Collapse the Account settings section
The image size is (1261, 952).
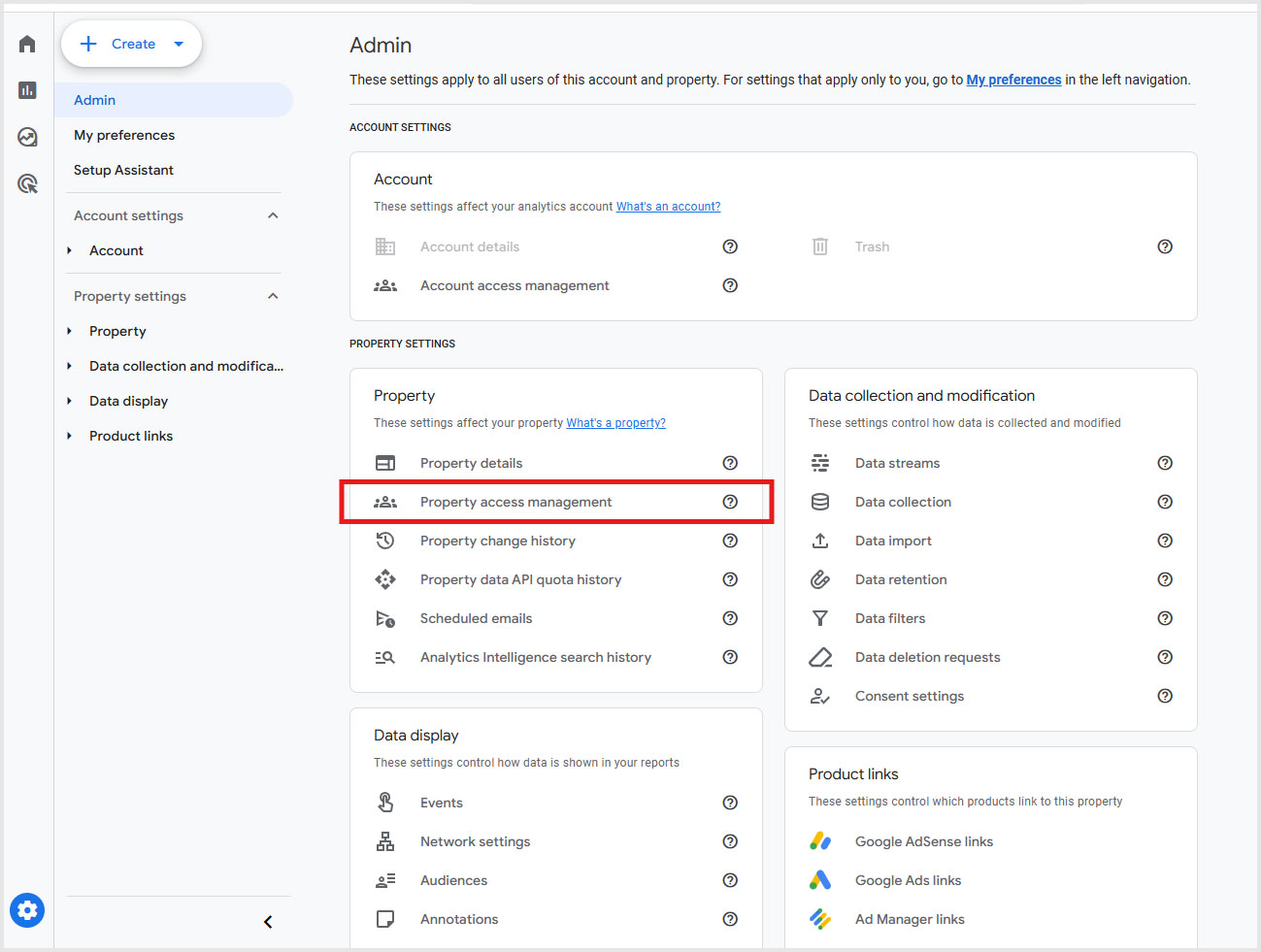[x=273, y=215]
